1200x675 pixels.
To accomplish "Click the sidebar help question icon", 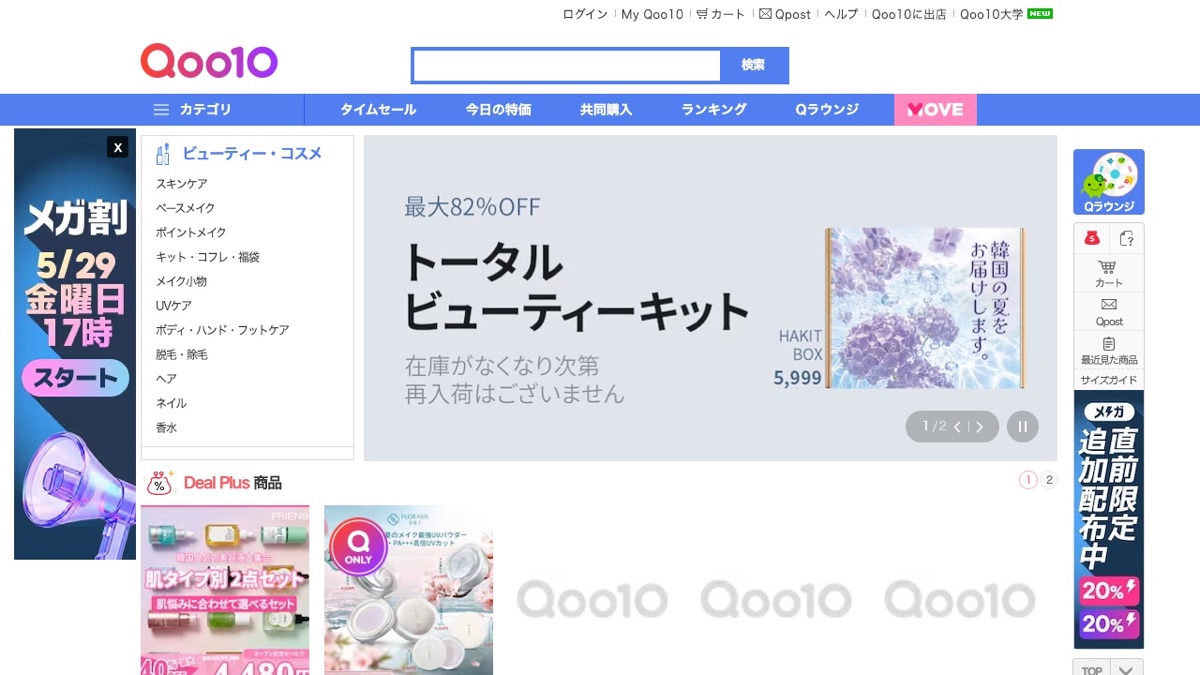I will pyautogui.click(x=1127, y=238).
